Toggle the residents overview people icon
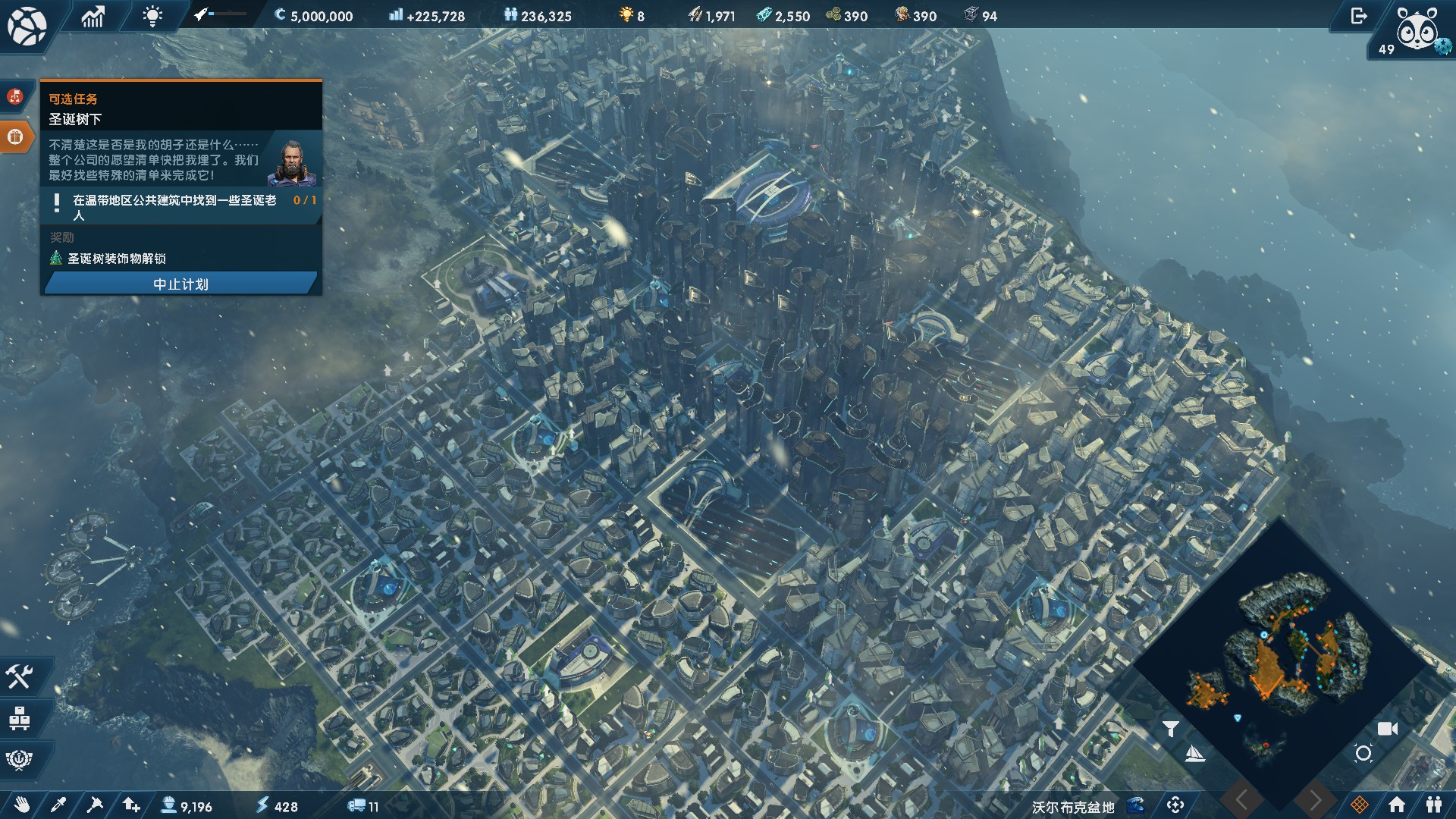Viewport: 1456px width, 819px height. click(x=1433, y=805)
